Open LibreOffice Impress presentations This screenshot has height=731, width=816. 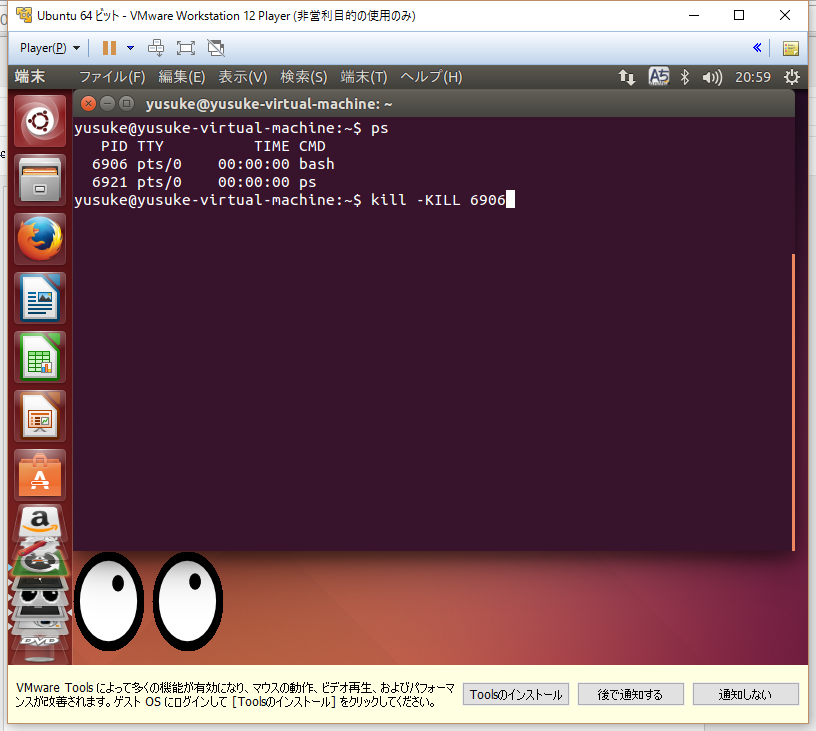(40, 415)
